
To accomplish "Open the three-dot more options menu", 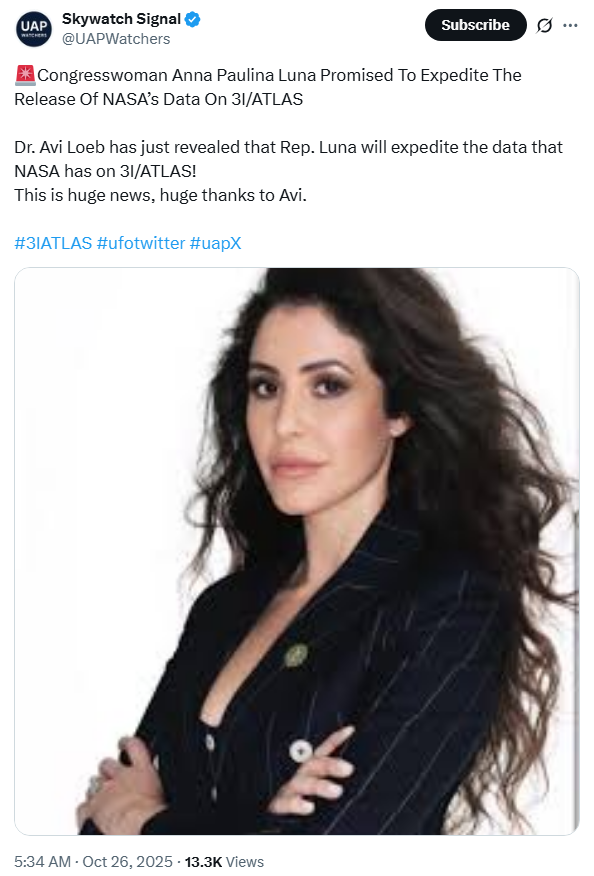I will 571,25.
